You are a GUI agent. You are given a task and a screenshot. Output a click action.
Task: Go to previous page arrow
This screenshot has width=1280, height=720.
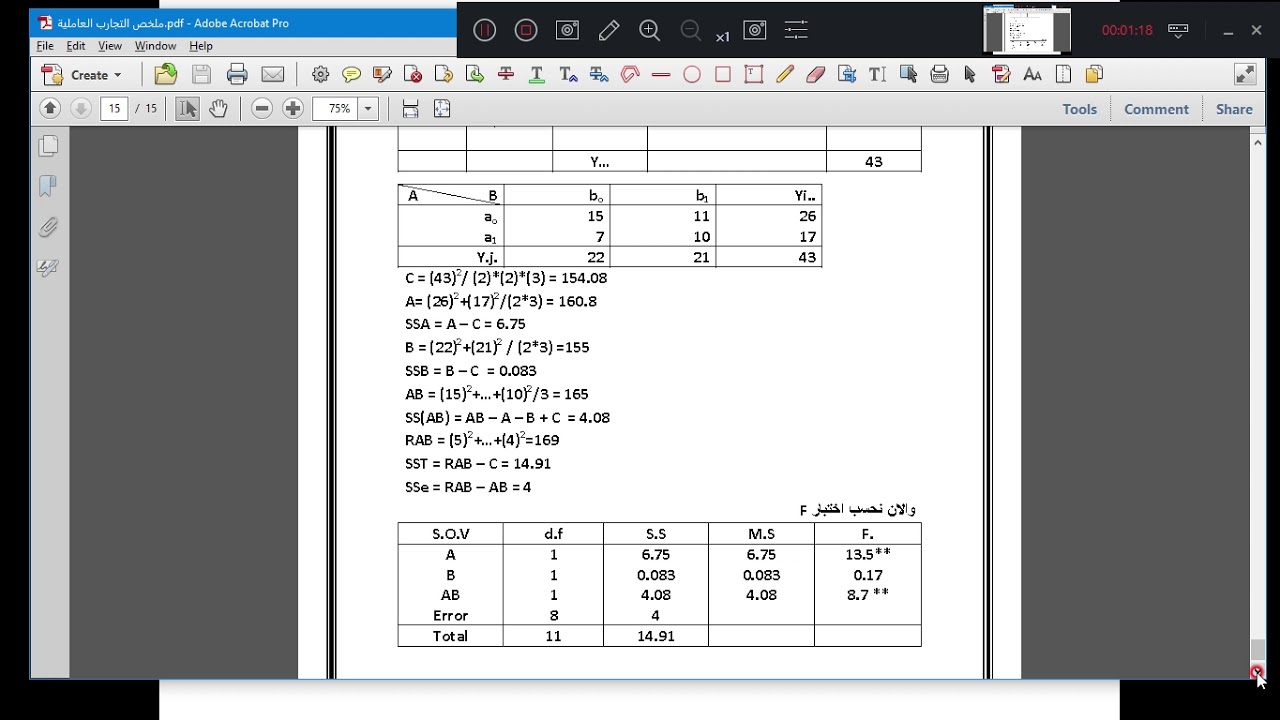point(50,108)
